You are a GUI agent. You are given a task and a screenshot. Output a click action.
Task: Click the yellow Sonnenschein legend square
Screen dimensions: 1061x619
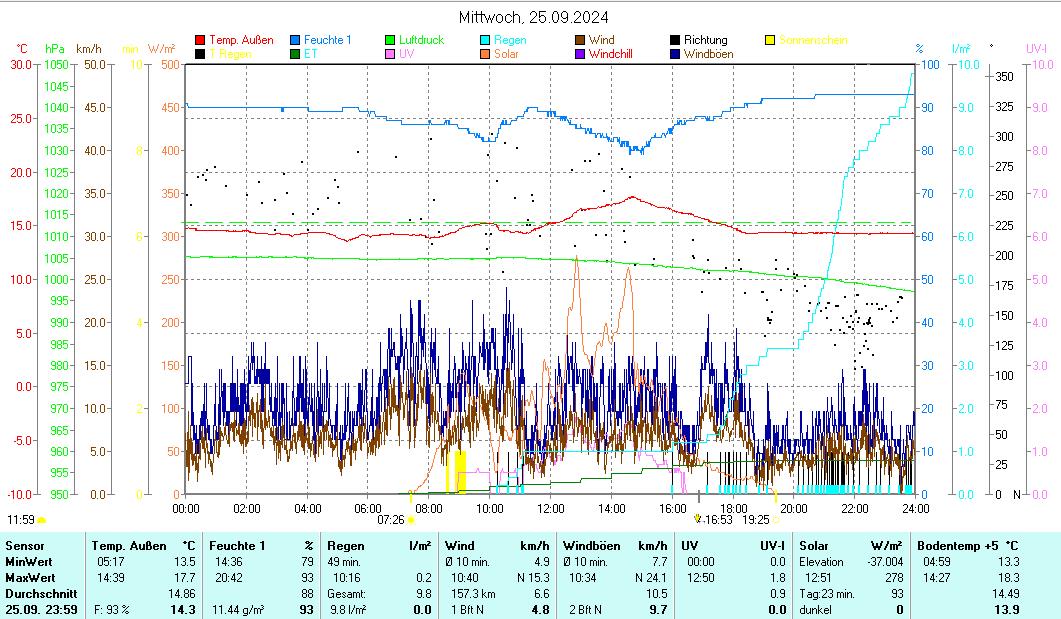click(x=770, y=41)
